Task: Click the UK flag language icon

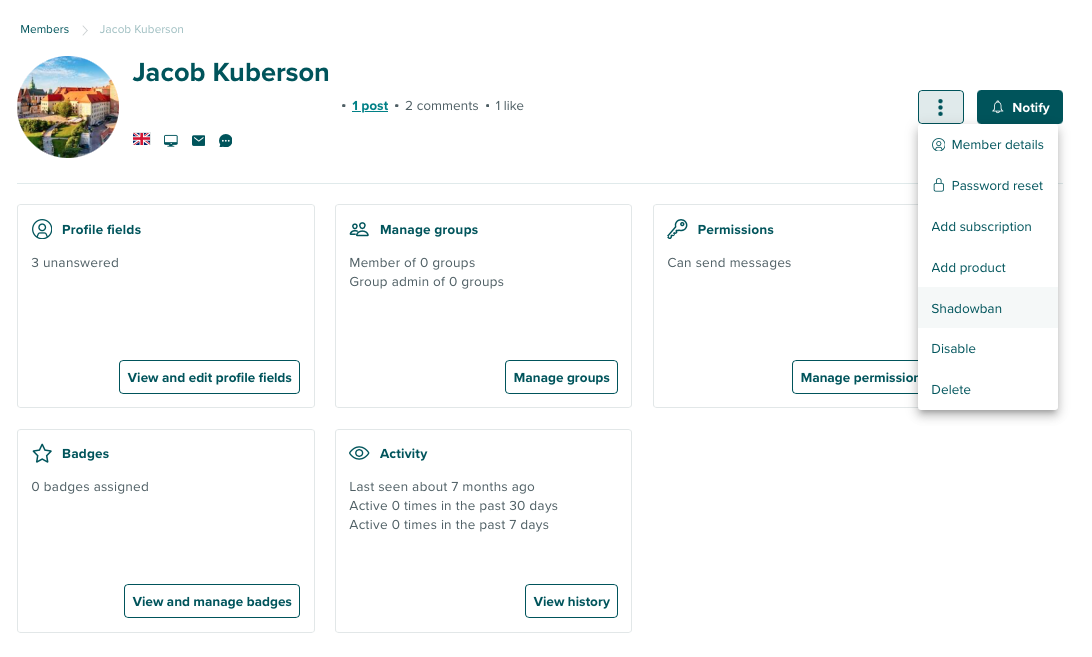Action: pyautogui.click(x=142, y=140)
